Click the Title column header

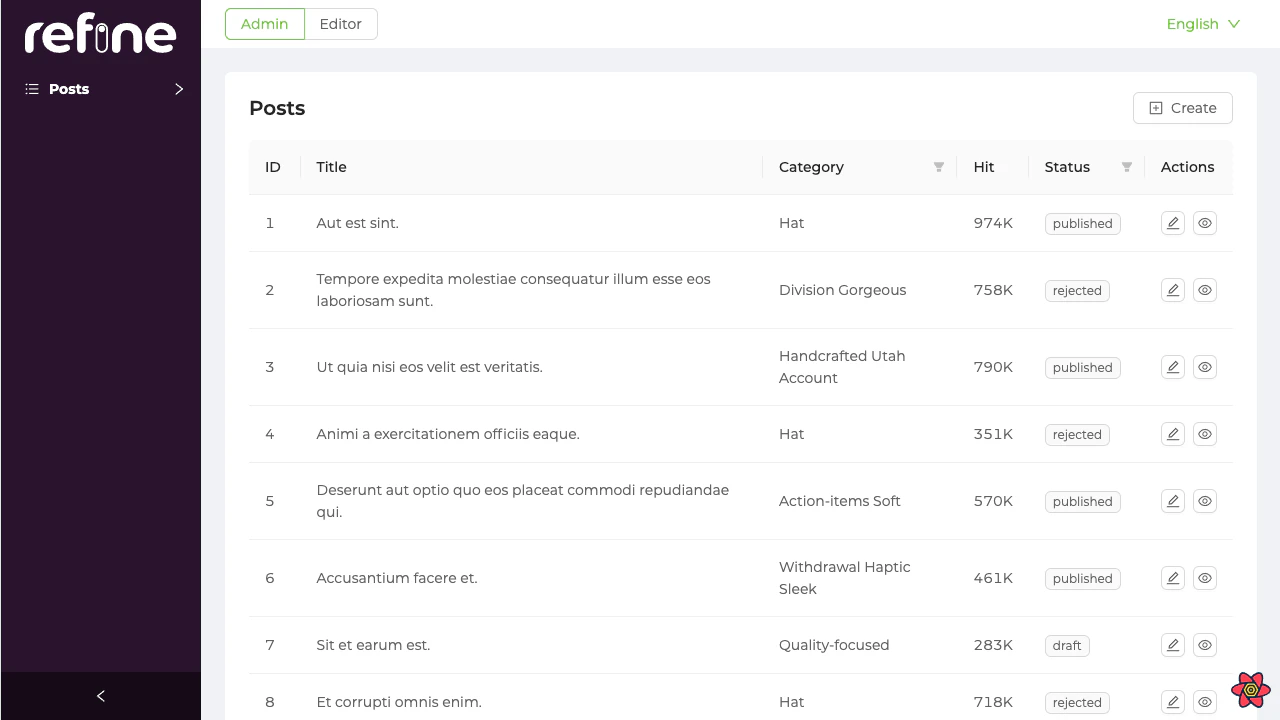pyautogui.click(x=331, y=167)
